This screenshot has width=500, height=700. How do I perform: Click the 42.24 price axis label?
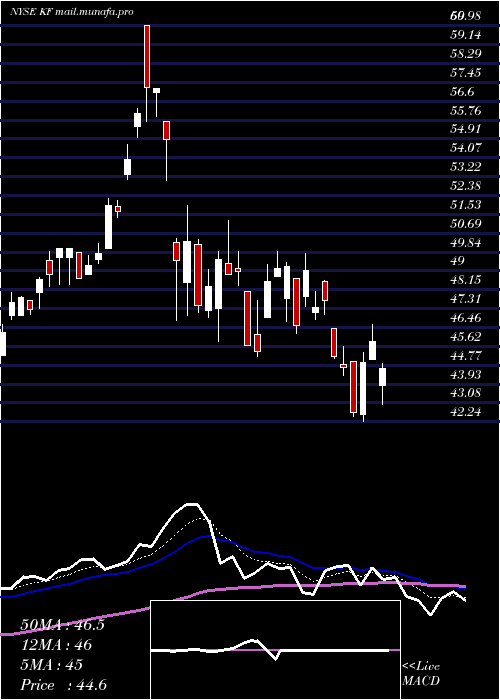click(x=466, y=412)
